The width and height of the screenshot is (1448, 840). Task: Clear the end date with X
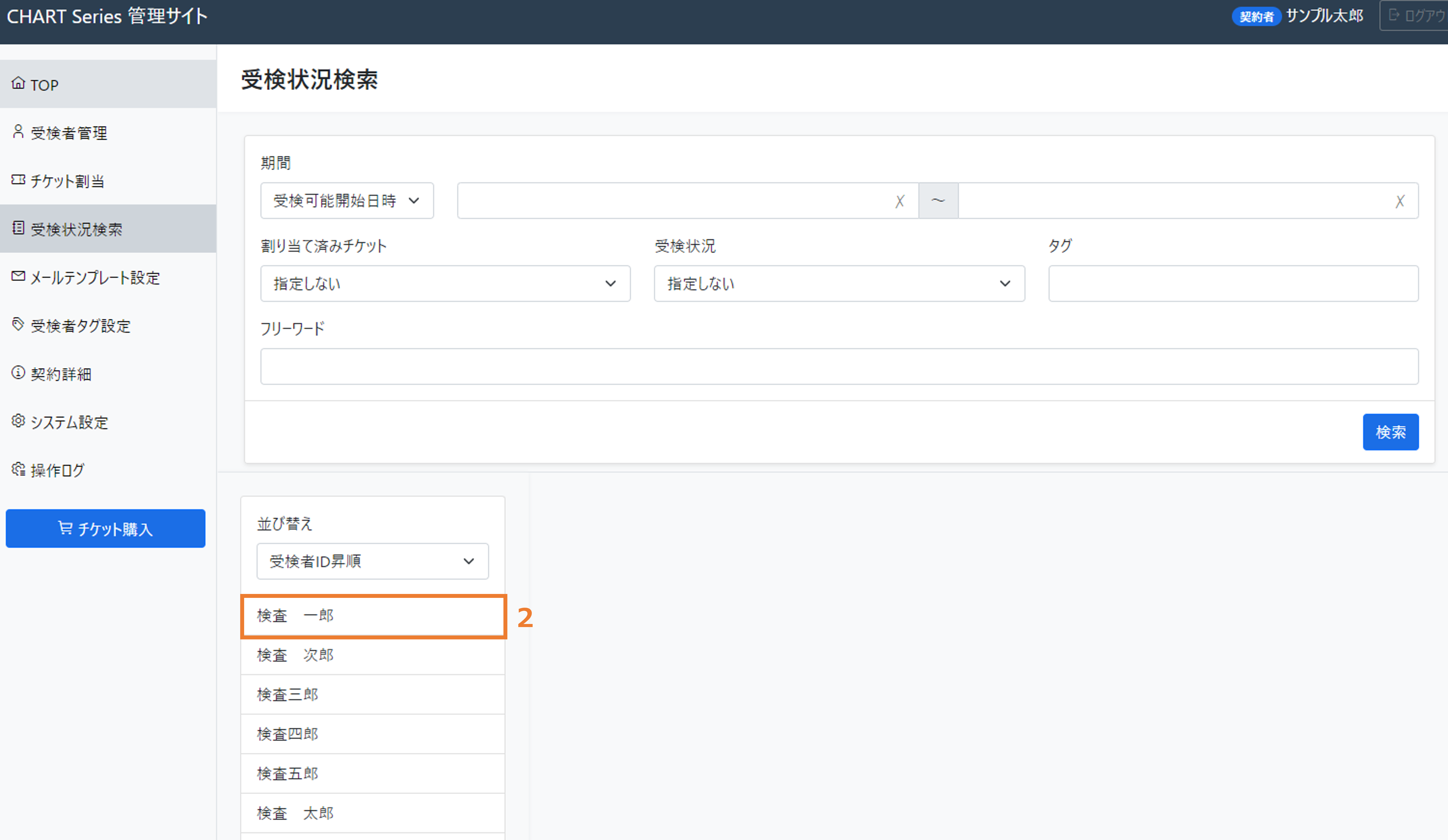1400,201
